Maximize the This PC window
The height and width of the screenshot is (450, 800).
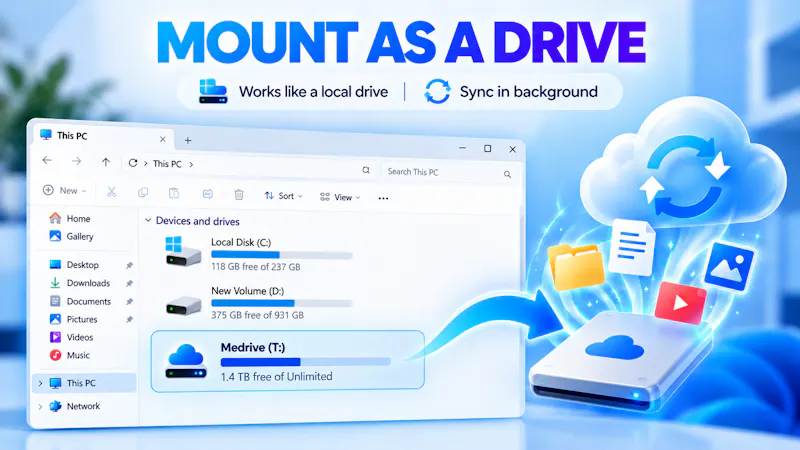(x=487, y=148)
